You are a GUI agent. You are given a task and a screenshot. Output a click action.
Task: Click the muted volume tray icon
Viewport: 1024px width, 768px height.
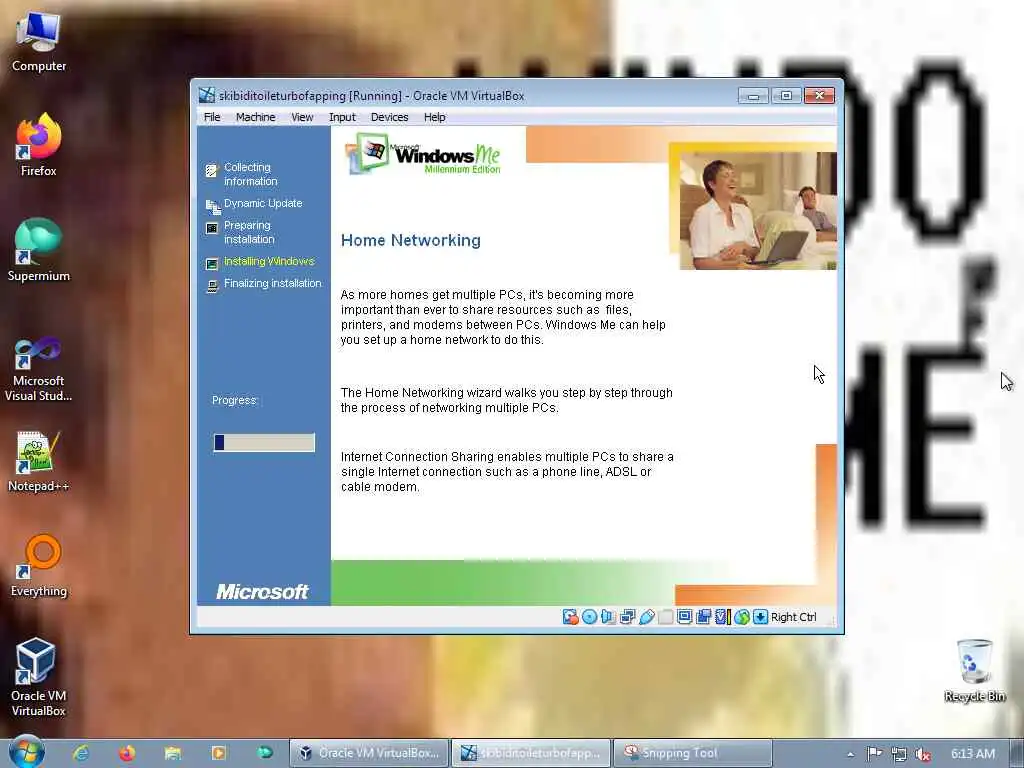pyautogui.click(x=923, y=754)
